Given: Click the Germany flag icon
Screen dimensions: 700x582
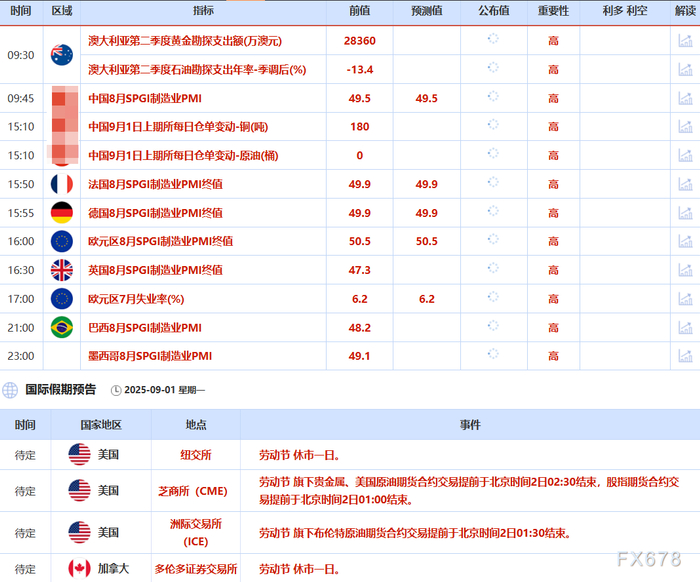Looking at the screenshot, I should pos(62,212).
